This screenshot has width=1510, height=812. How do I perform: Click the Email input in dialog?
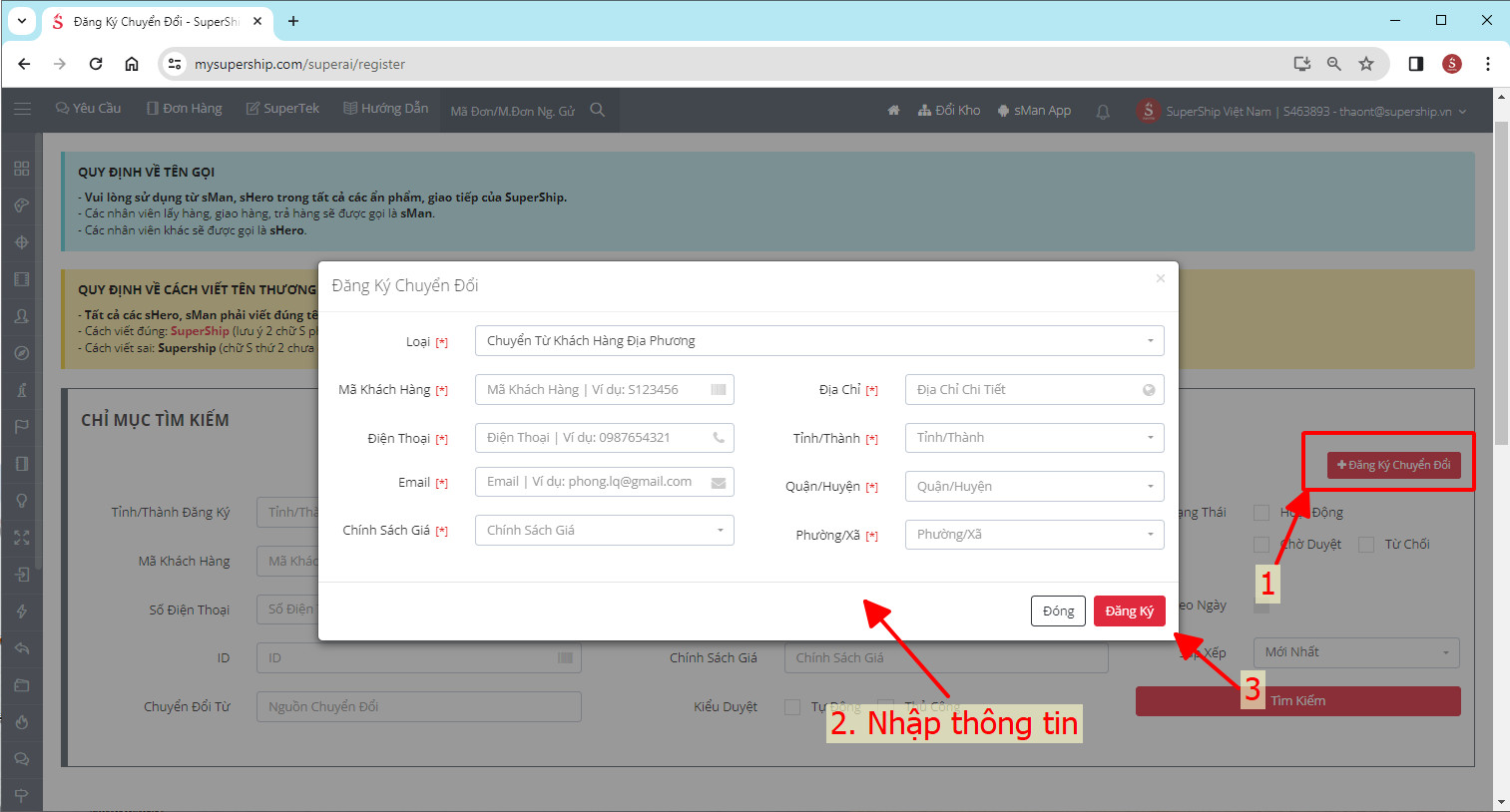[605, 483]
